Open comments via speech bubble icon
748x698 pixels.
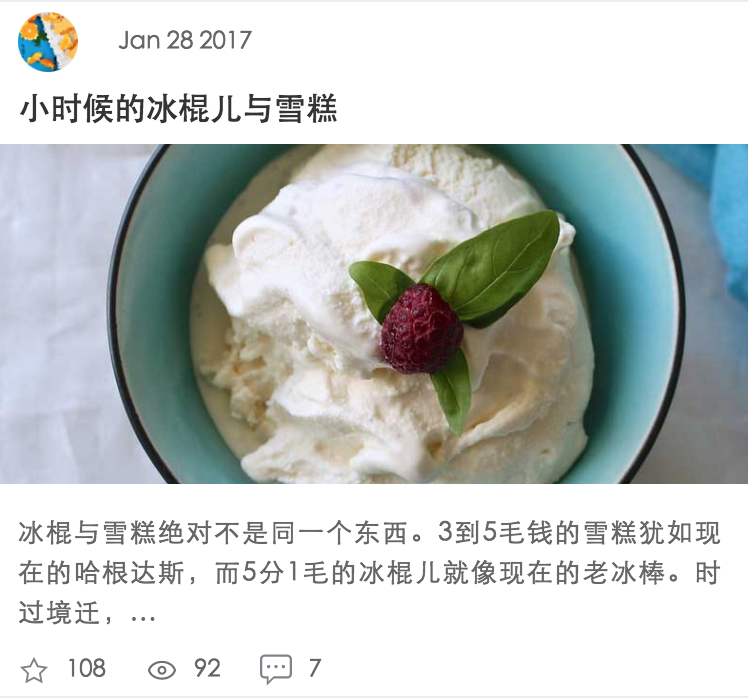(x=276, y=668)
